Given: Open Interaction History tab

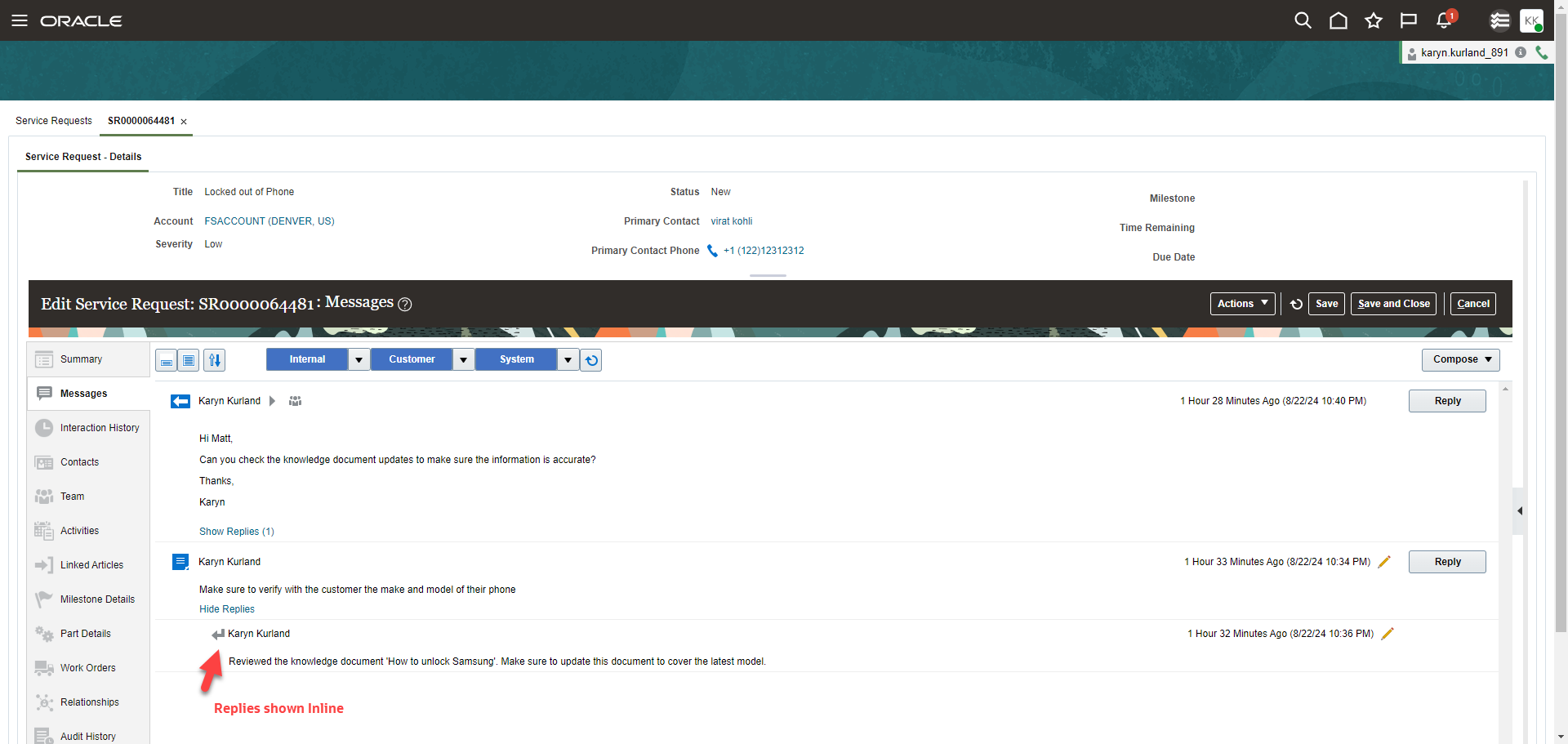Looking at the screenshot, I should point(88,428).
